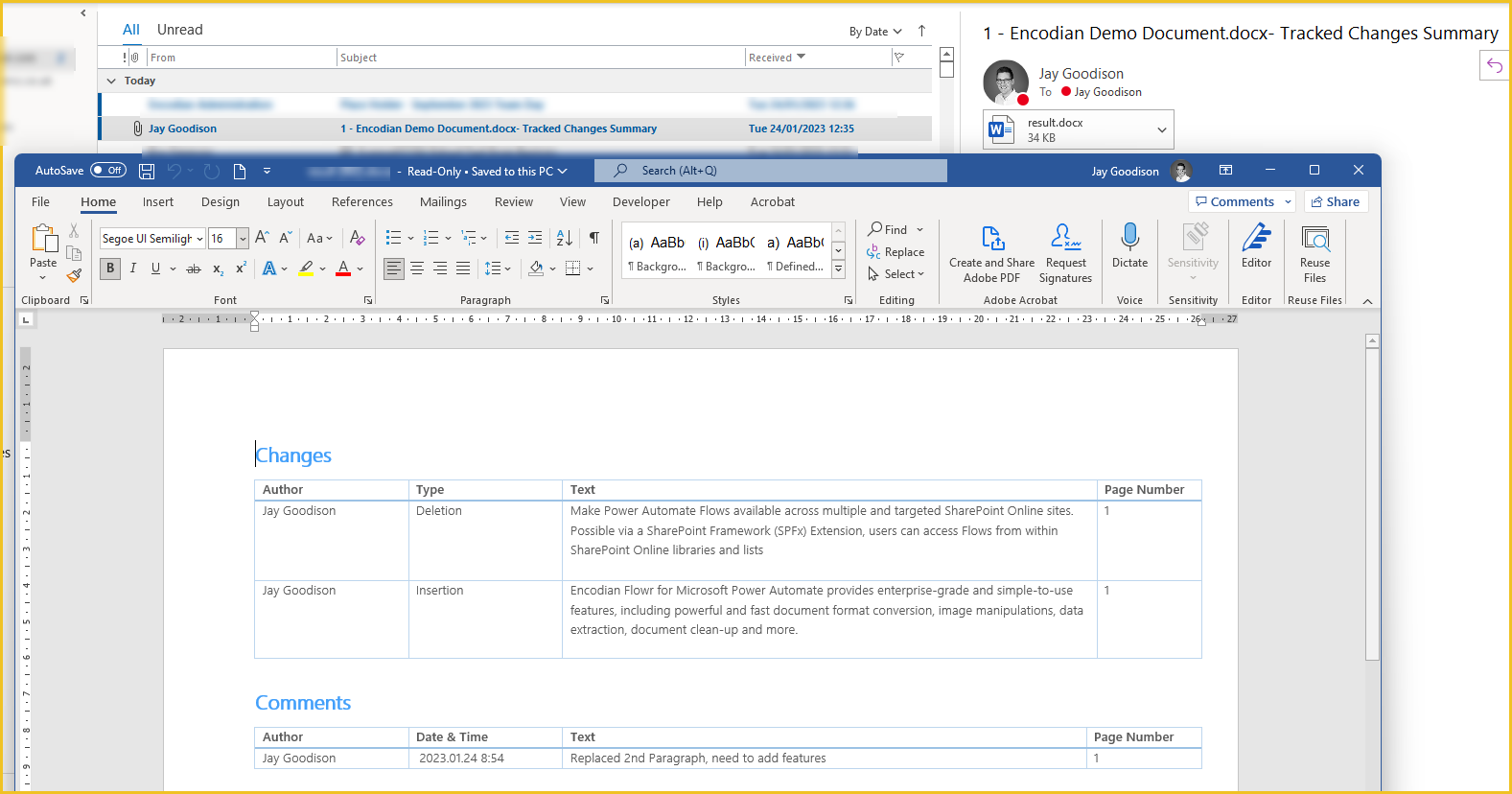The width and height of the screenshot is (1512, 794).
Task: Collapse the ribbon with the chevron
Action: click(x=1367, y=301)
